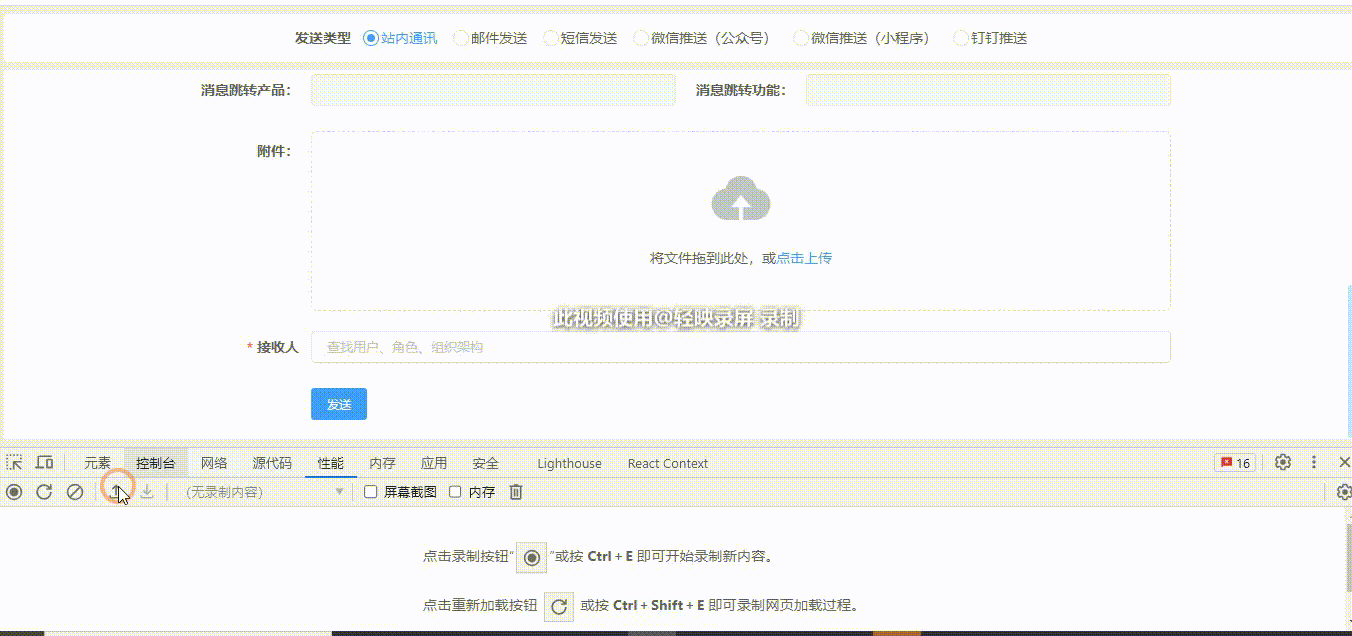
Task: Open the 16 errors badge panel
Action: (x=1233, y=462)
